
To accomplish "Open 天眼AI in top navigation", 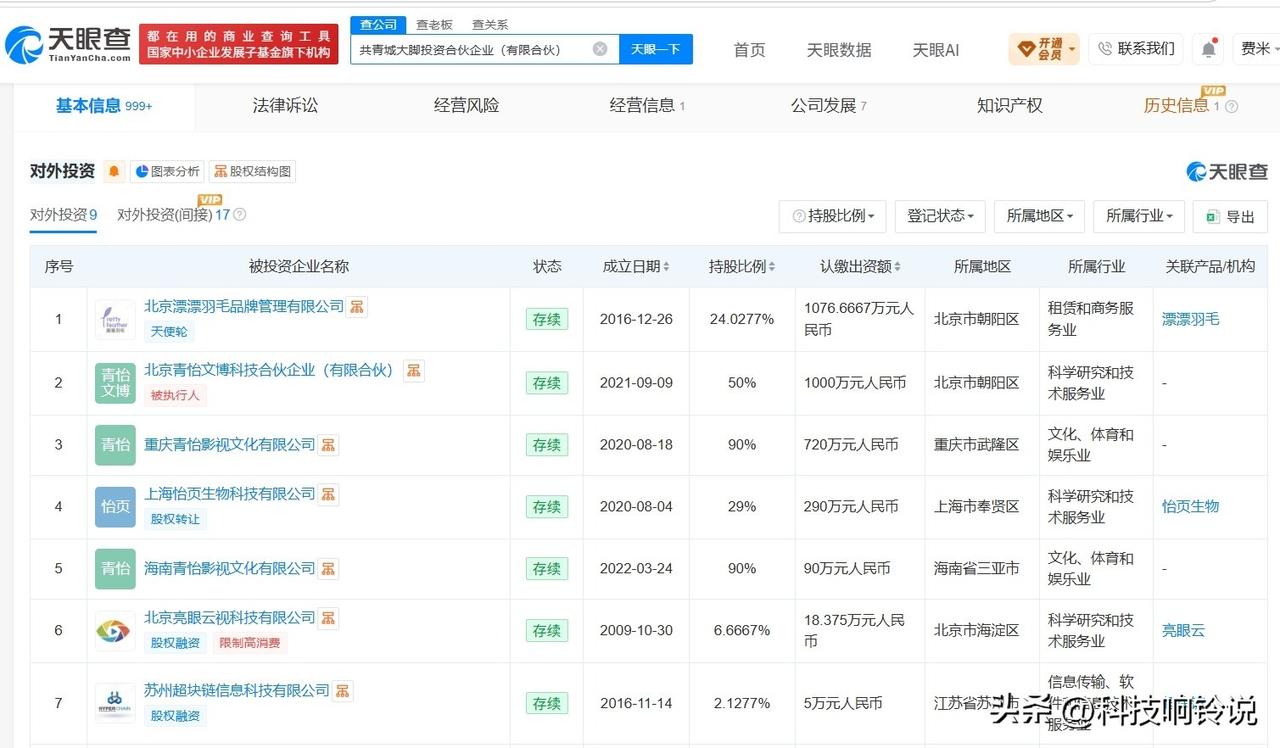I will 935,50.
